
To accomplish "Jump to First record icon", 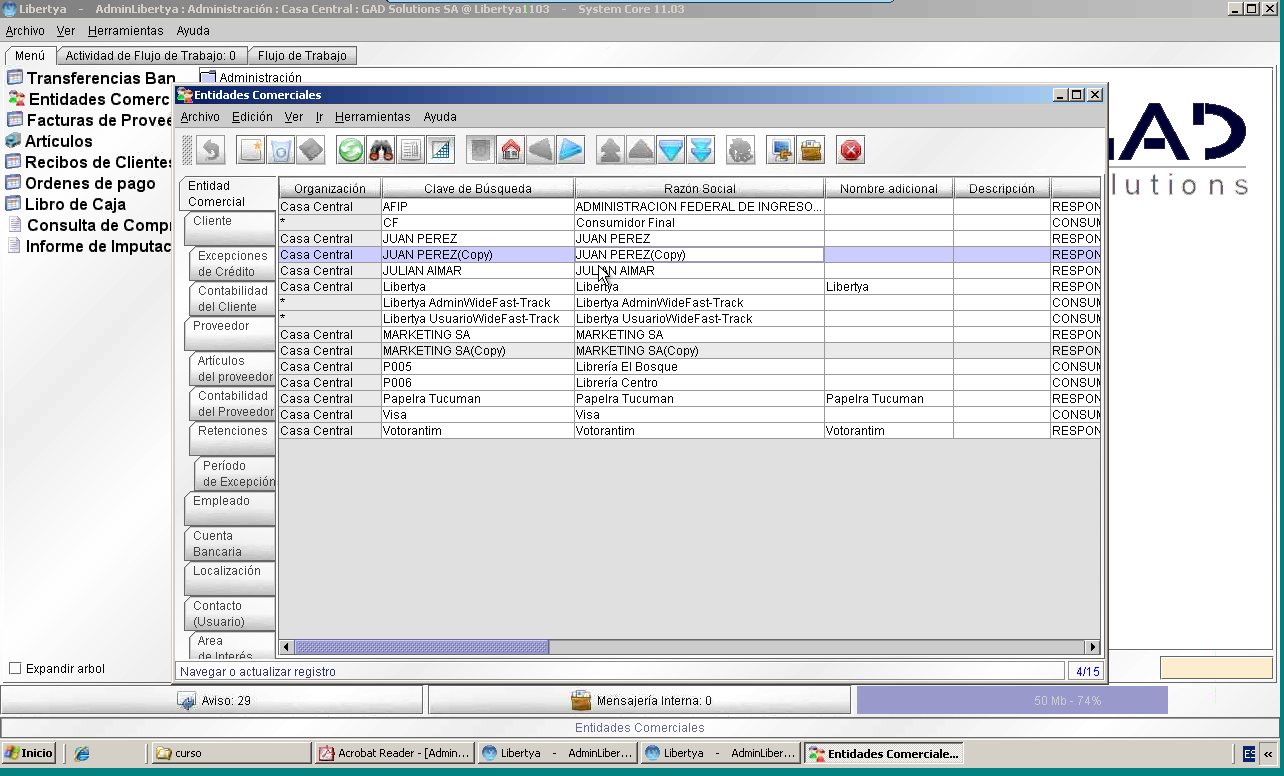I will 611,150.
